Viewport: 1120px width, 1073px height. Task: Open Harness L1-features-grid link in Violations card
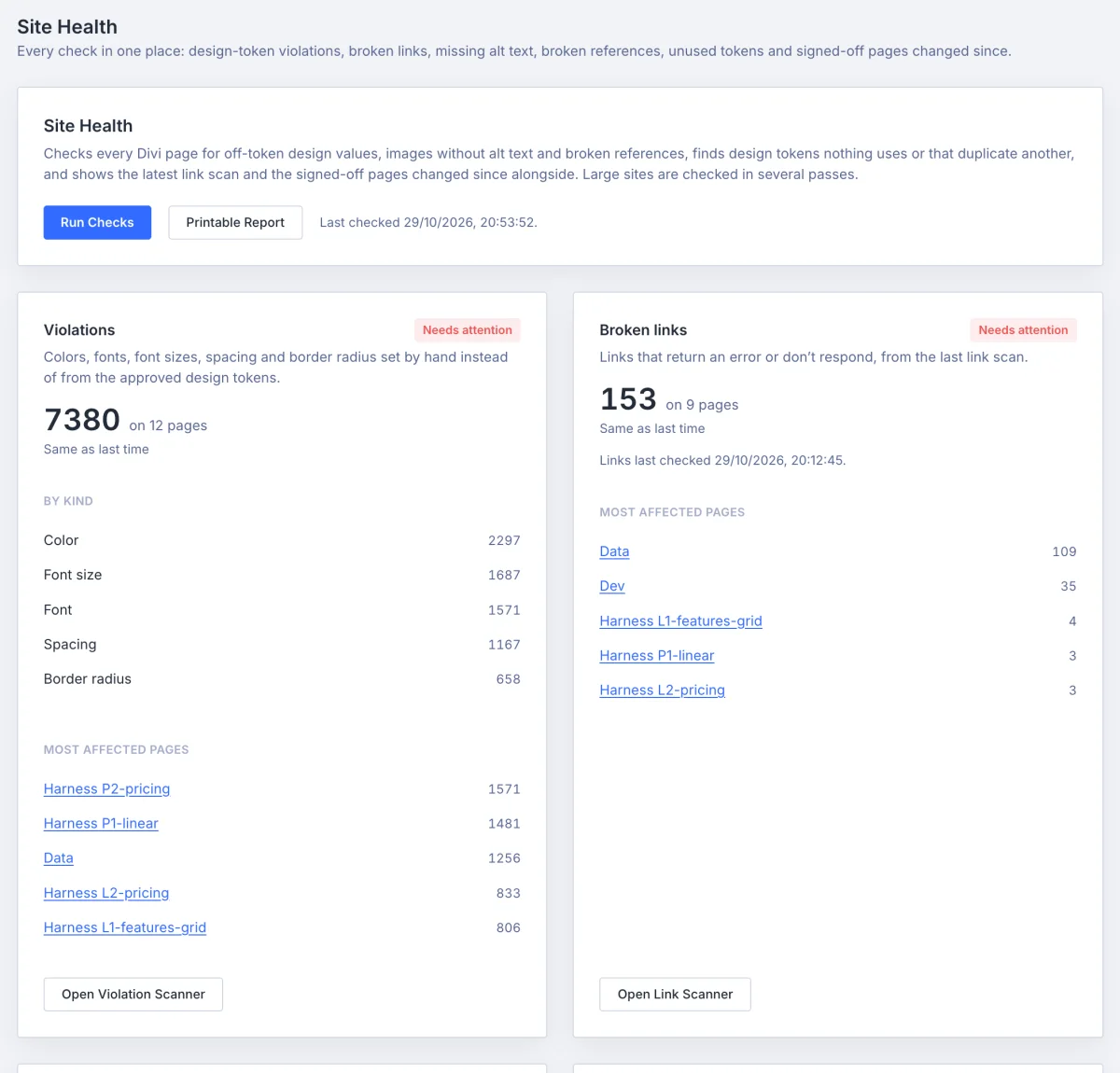click(x=125, y=927)
